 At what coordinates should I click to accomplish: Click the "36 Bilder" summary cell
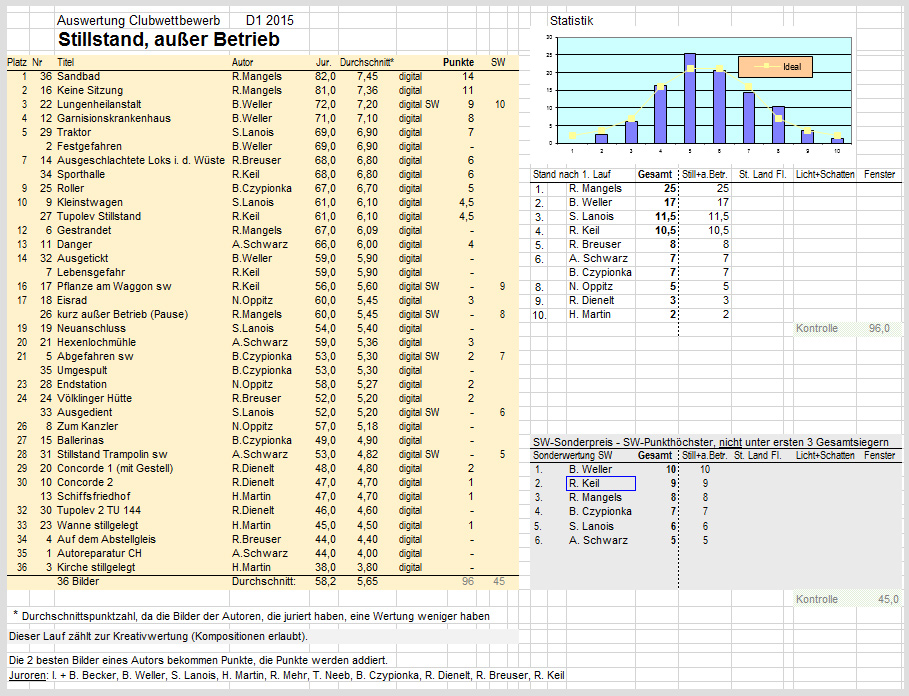(78, 581)
